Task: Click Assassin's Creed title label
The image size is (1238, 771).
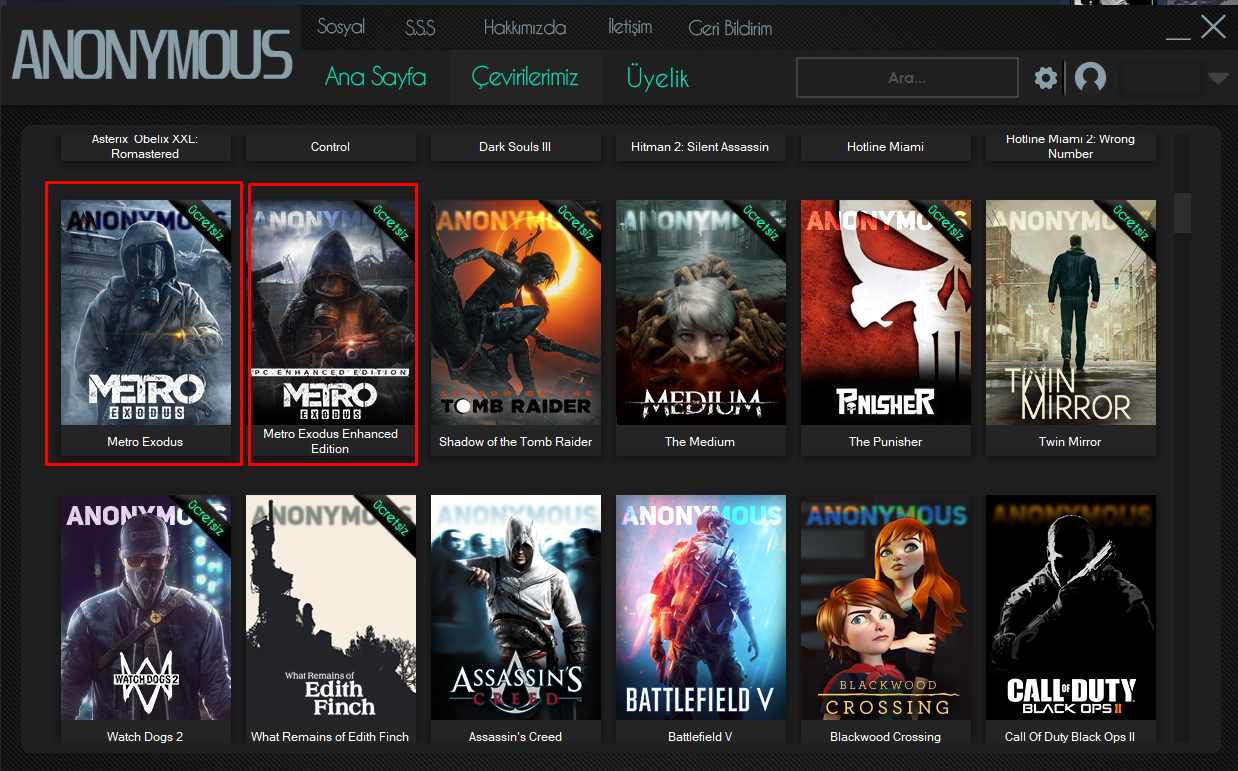Action: 515,737
